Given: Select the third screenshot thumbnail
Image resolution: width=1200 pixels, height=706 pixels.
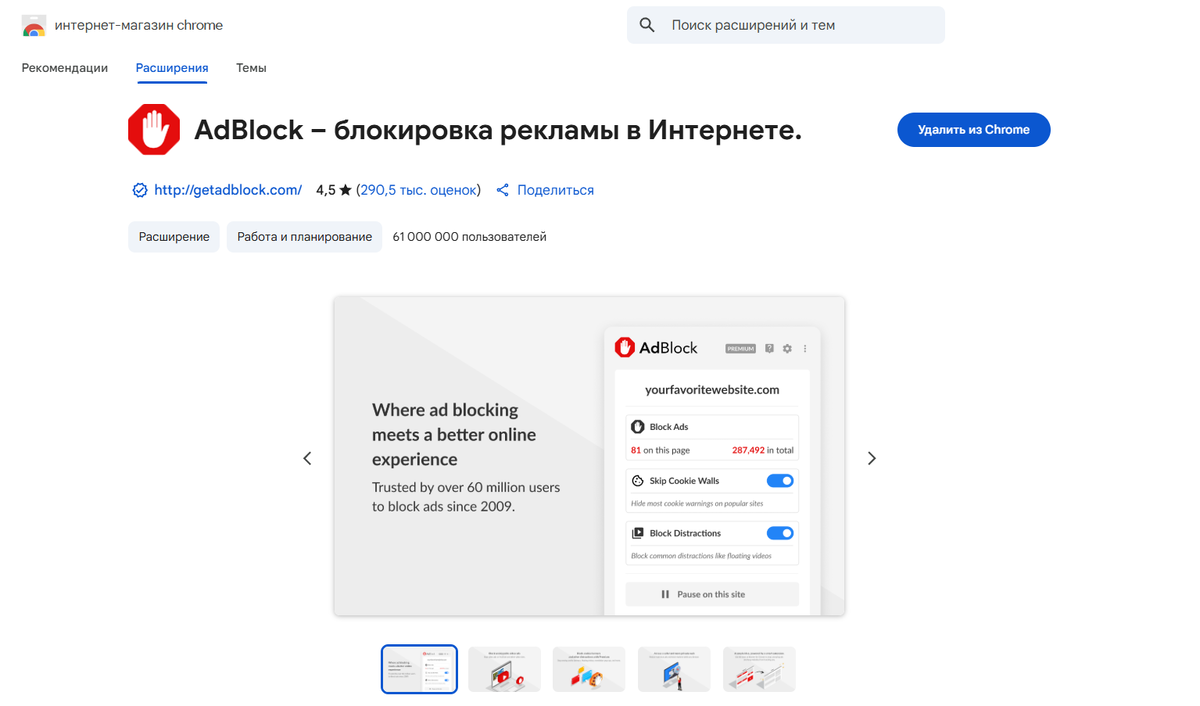Looking at the screenshot, I should [x=589, y=669].
